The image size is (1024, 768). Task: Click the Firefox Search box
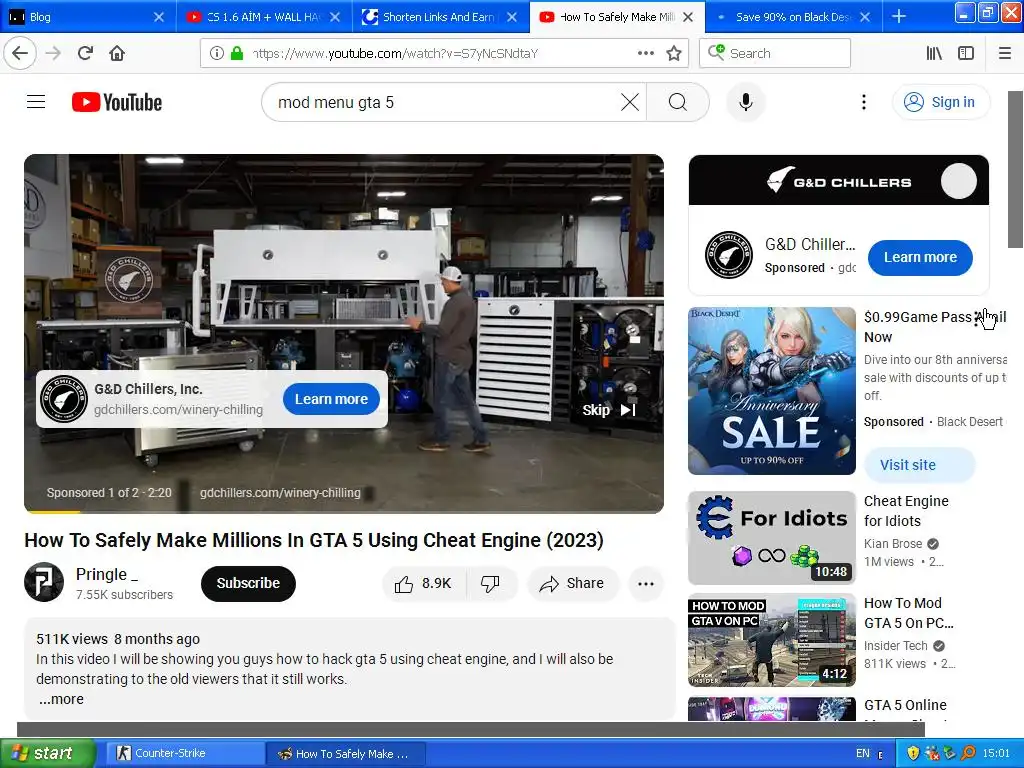click(x=775, y=54)
